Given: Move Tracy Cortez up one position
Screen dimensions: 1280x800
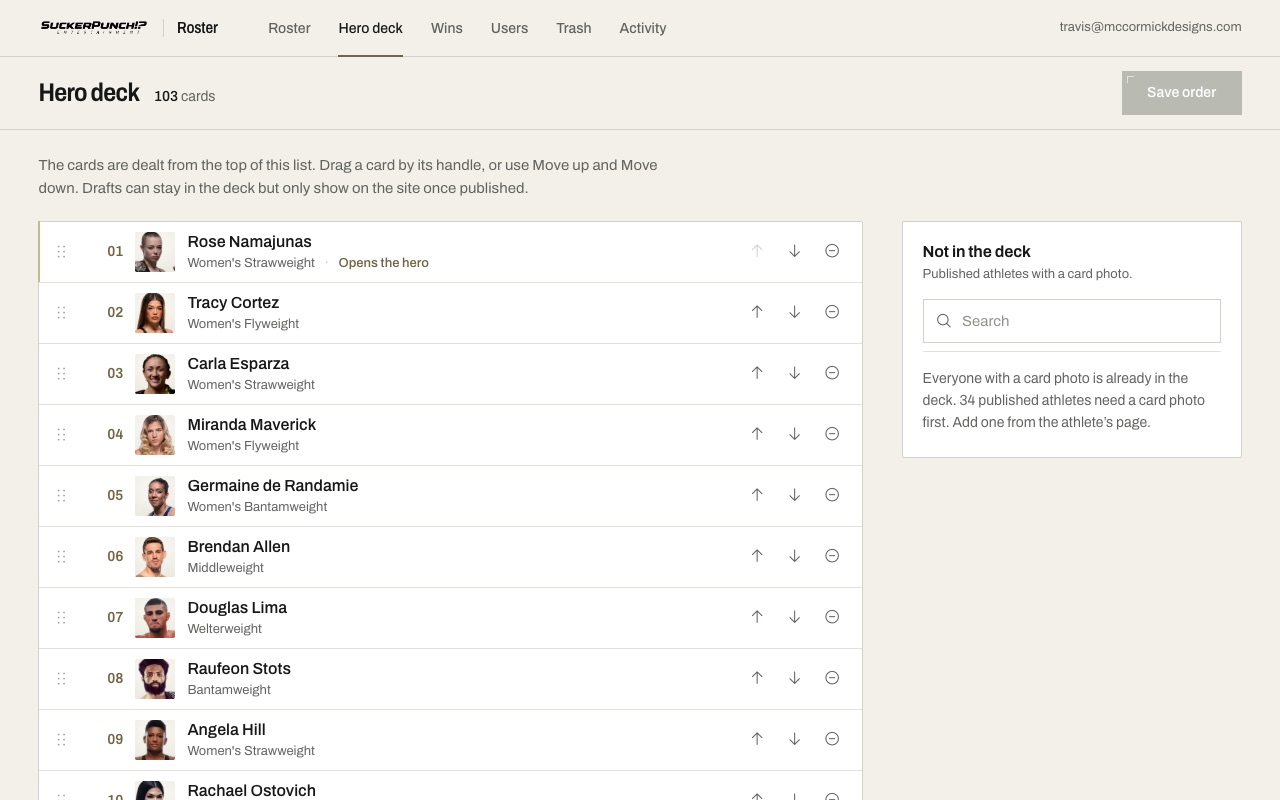Looking at the screenshot, I should 757,312.
